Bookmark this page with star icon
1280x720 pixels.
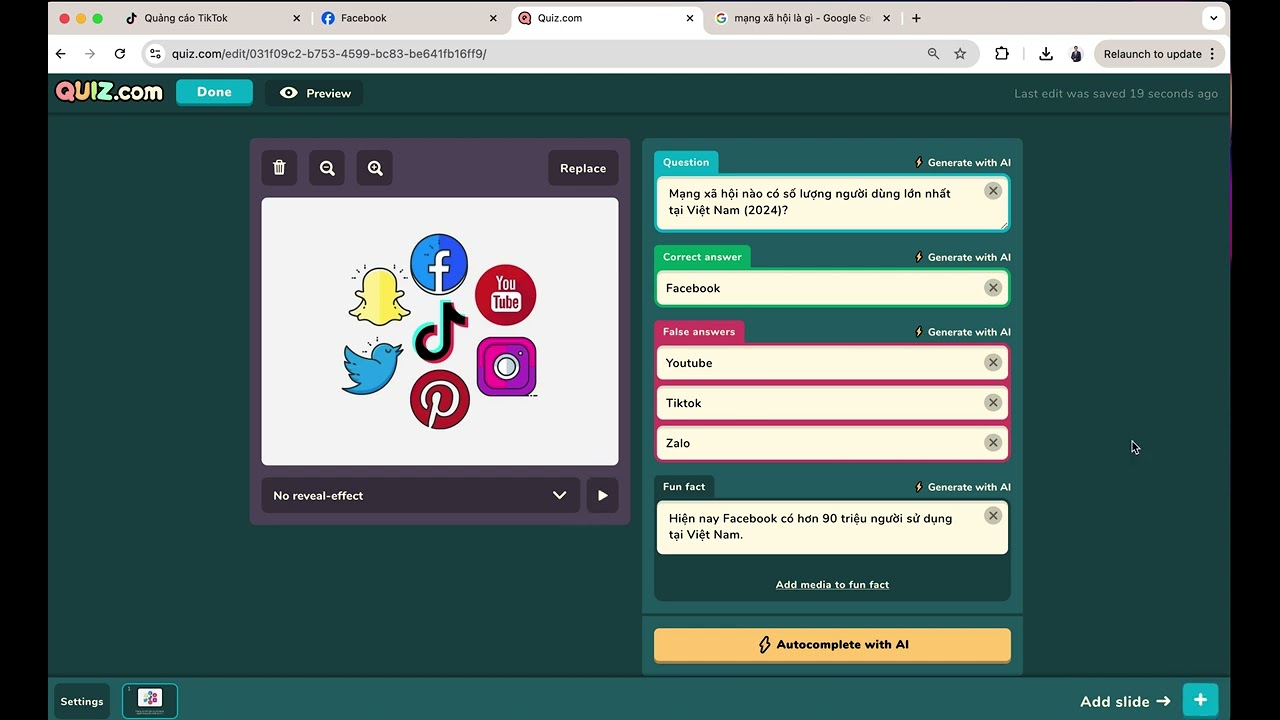960,54
